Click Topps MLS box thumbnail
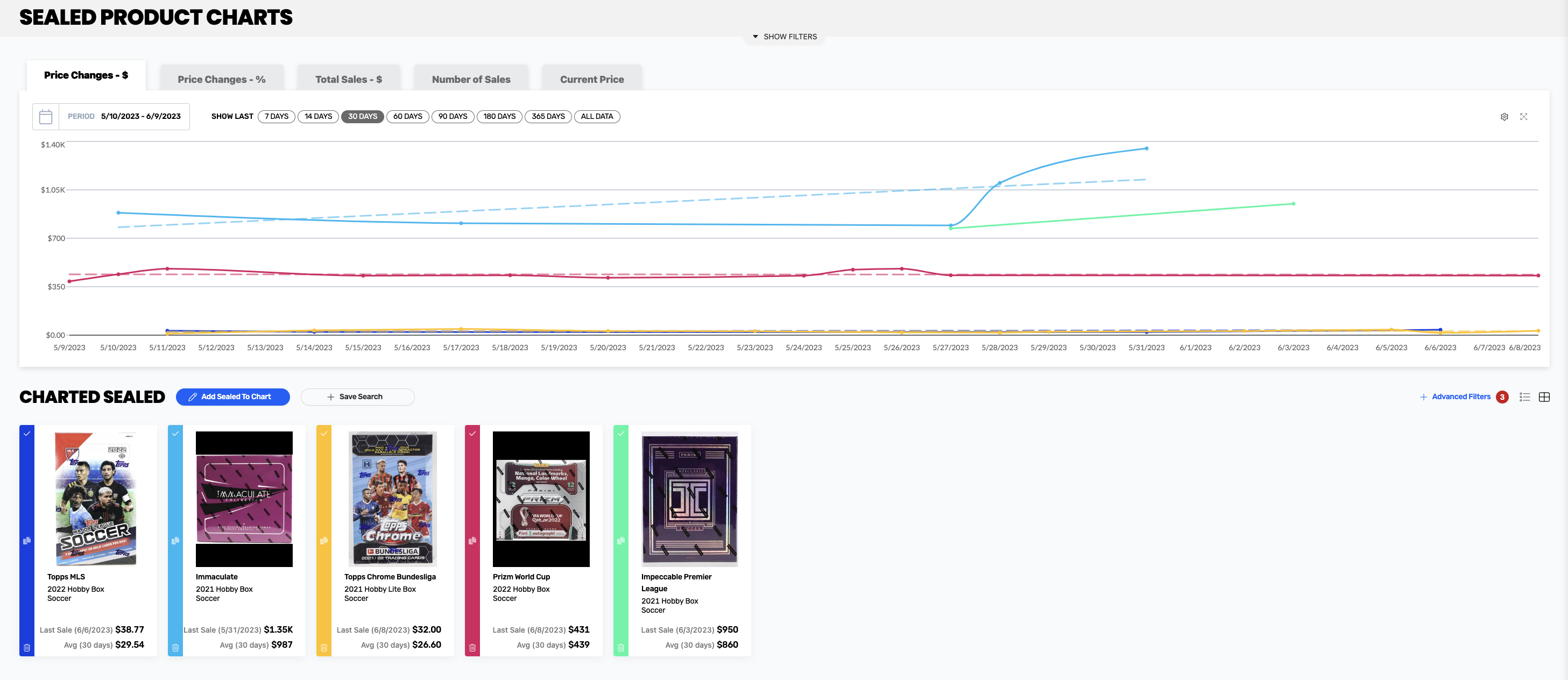The width and height of the screenshot is (1568, 680). (x=96, y=499)
